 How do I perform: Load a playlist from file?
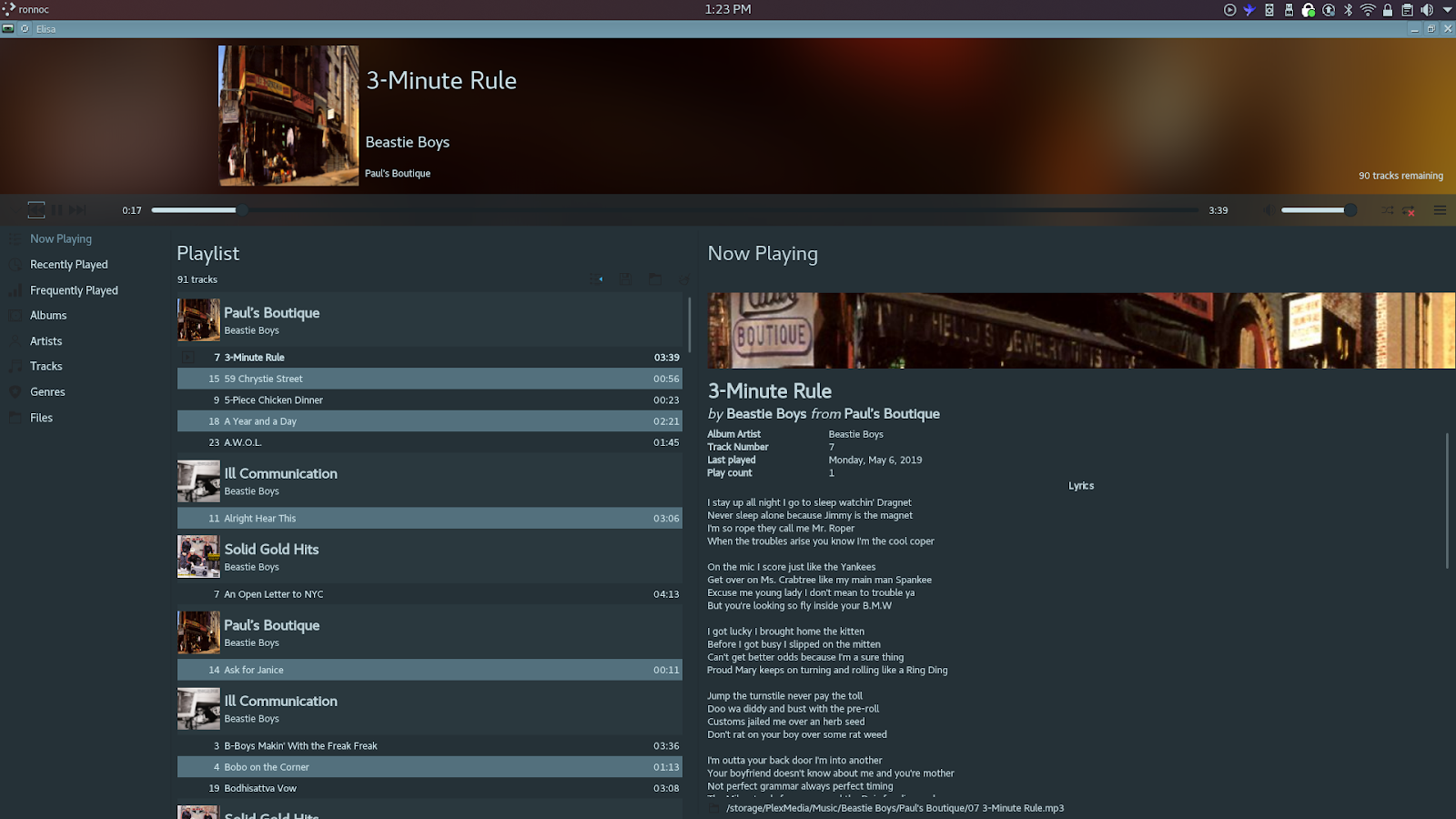point(655,278)
